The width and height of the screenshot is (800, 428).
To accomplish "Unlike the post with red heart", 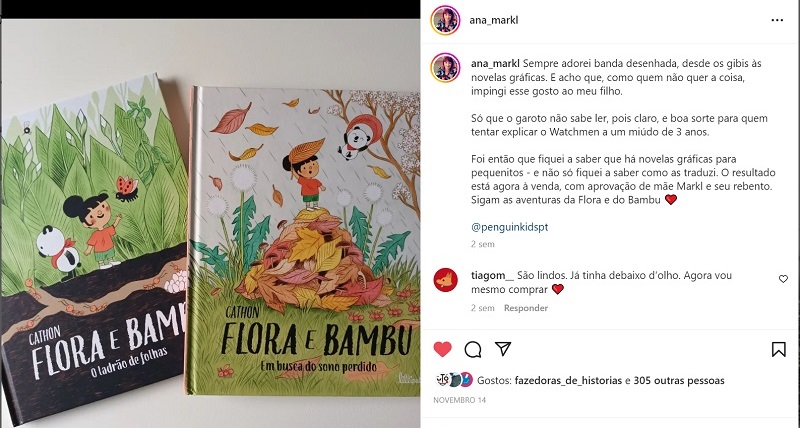I will pyautogui.click(x=442, y=349).
